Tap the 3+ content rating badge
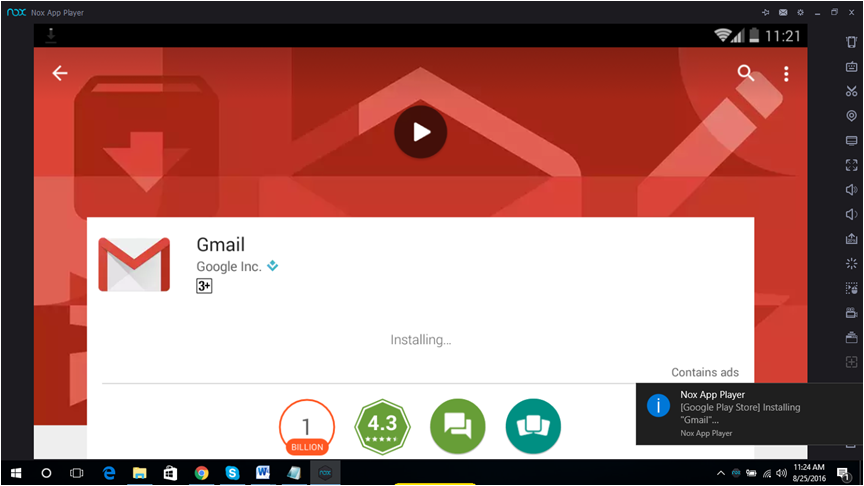 (204, 286)
